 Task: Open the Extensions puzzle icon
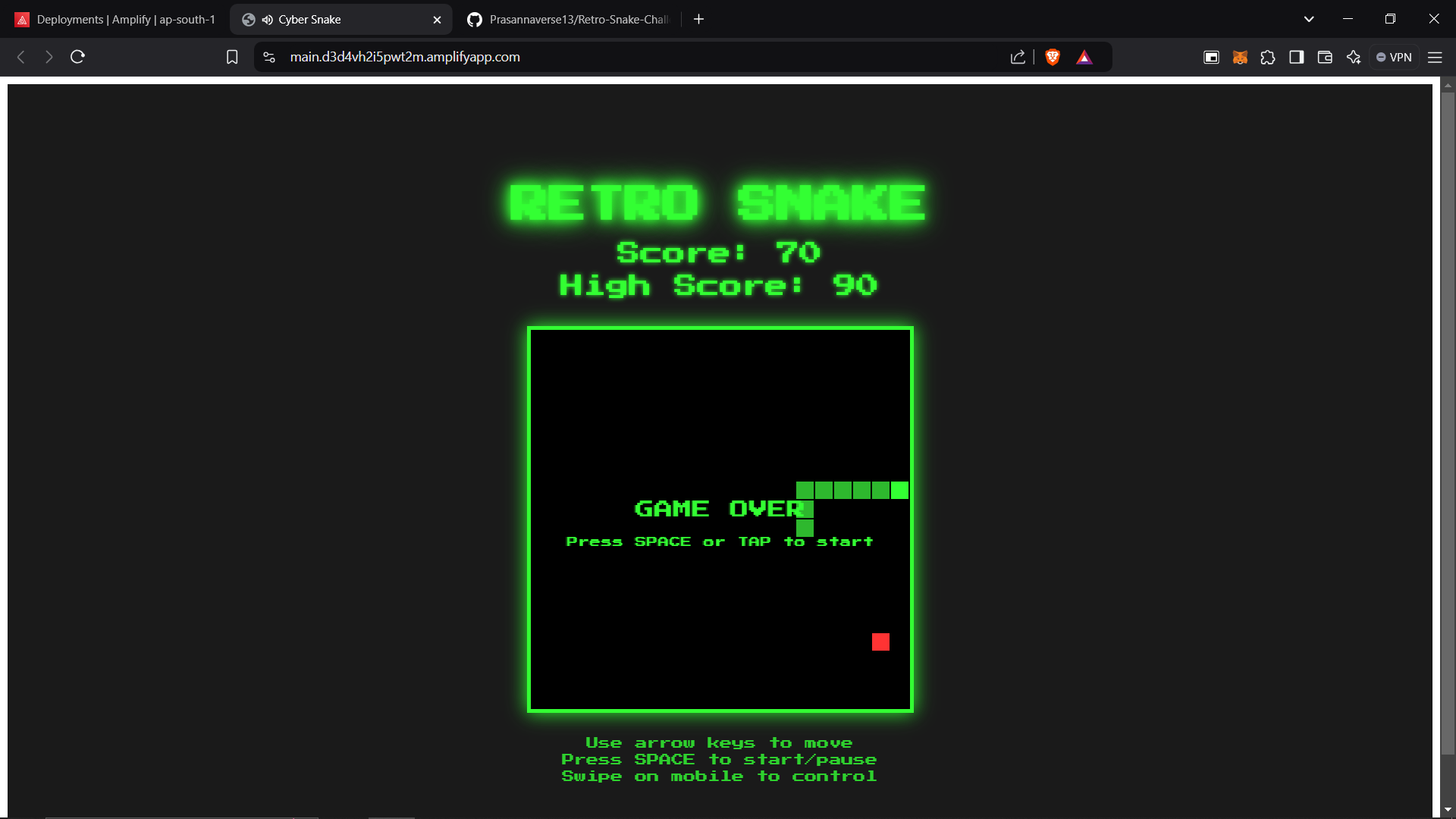(1268, 57)
